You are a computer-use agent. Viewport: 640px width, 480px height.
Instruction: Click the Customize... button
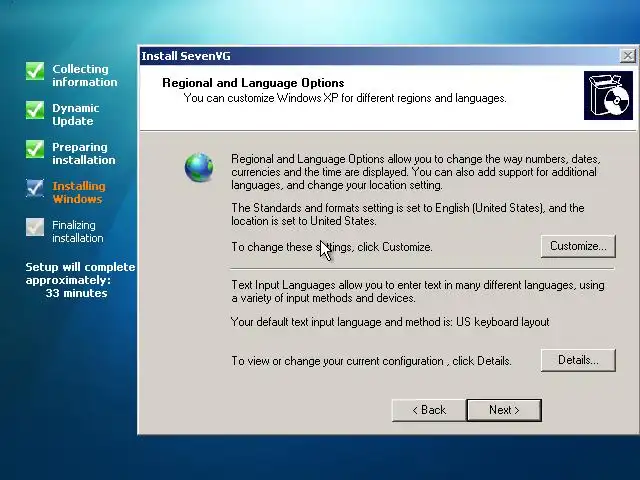tap(578, 246)
